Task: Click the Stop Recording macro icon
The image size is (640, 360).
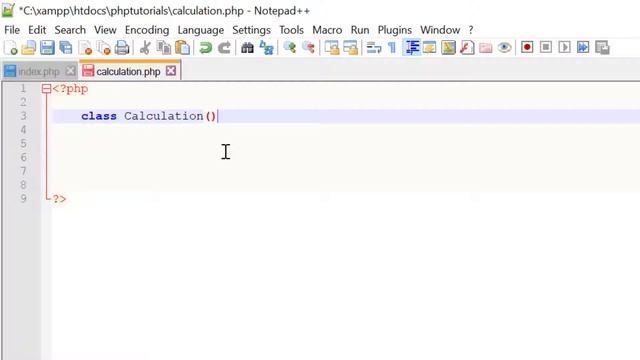Action: click(546, 47)
